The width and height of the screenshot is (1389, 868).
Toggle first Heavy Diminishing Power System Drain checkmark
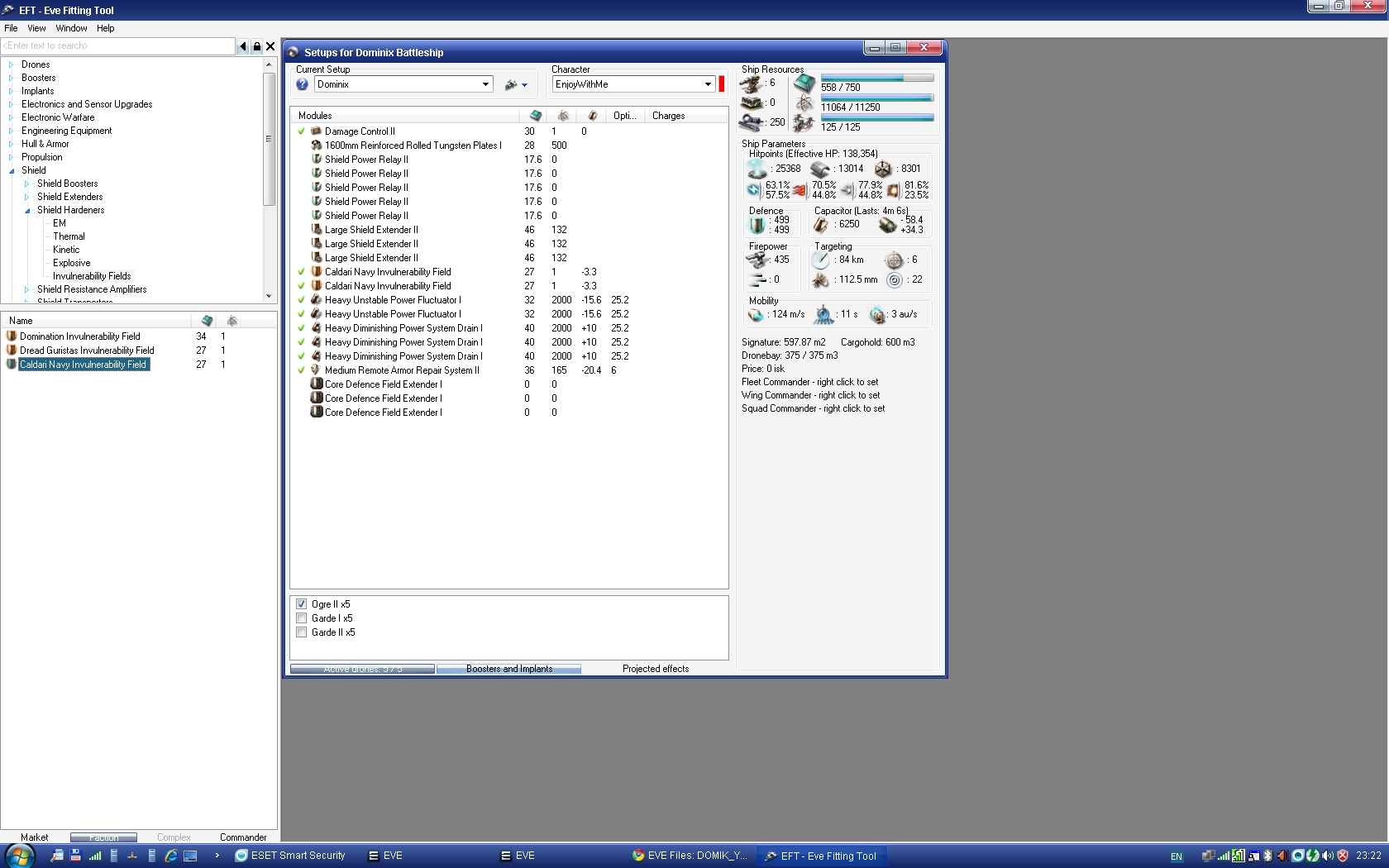pos(302,328)
